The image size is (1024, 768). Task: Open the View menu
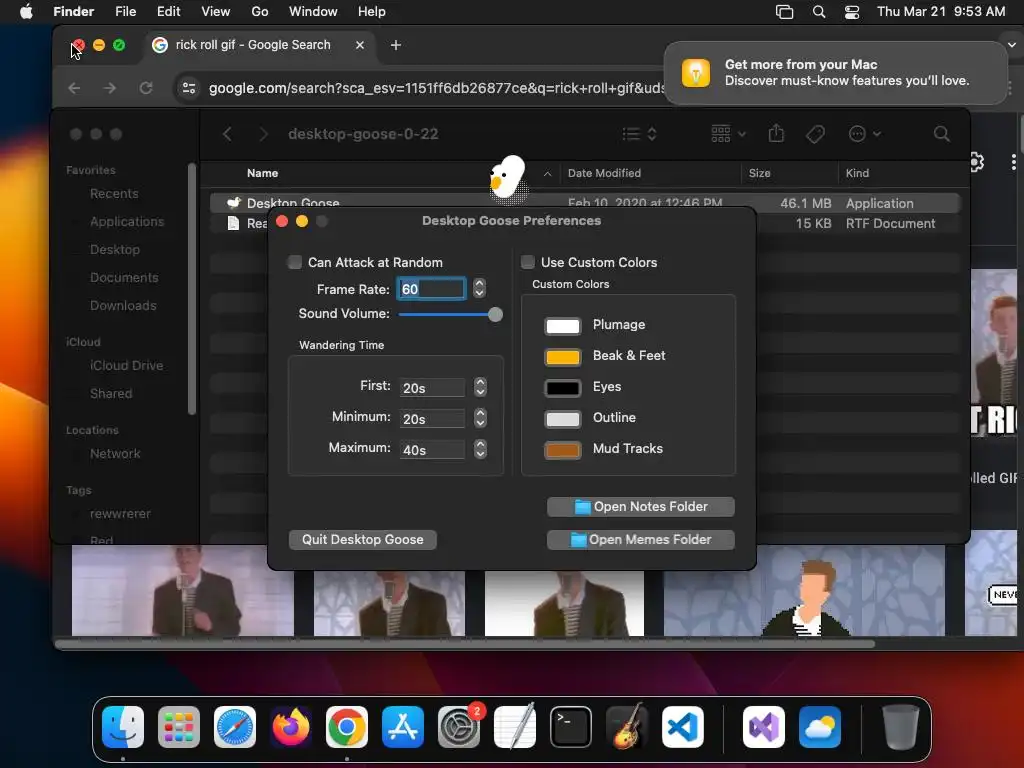pyautogui.click(x=216, y=12)
